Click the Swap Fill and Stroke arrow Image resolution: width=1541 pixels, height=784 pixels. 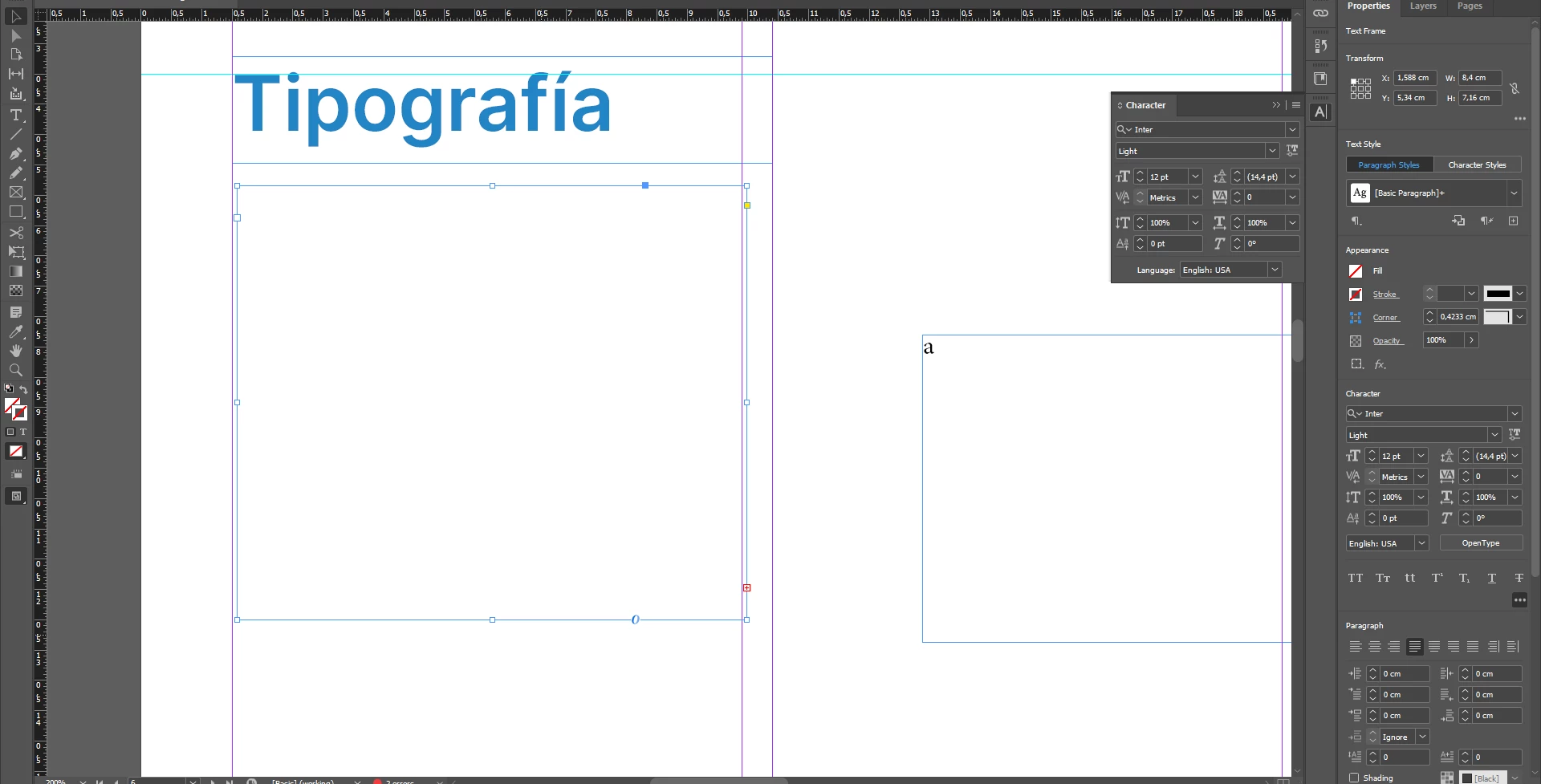point(23,389)
